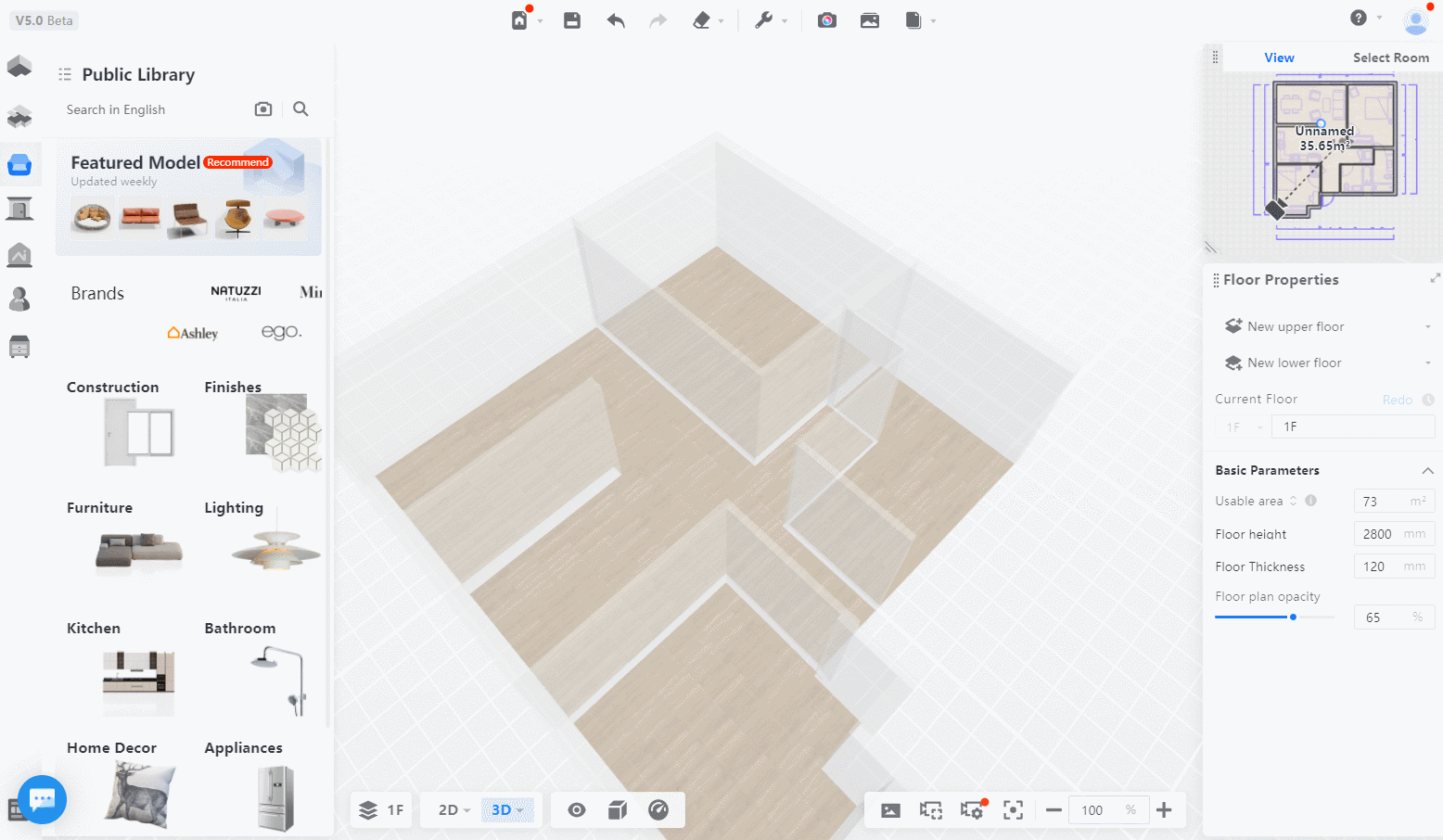Click the Save floppy disk icon

tap(572, 20)
